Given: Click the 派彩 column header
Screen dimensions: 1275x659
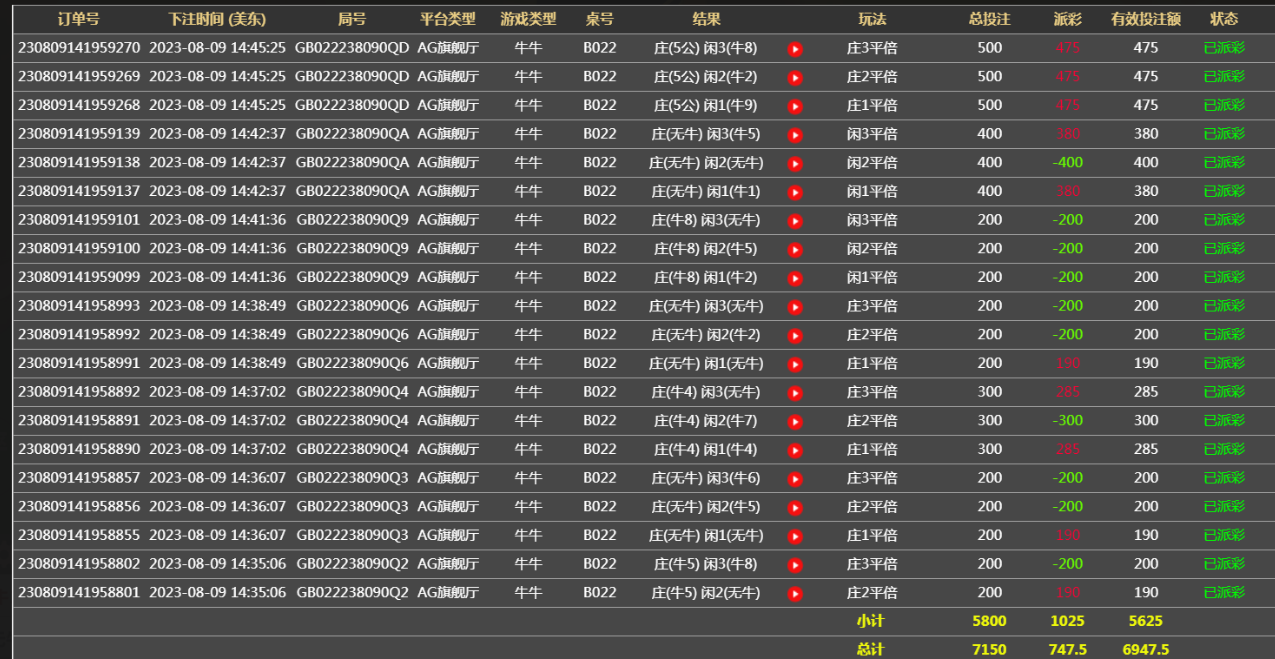Looking at the screenshot, I should point(1067,19).
